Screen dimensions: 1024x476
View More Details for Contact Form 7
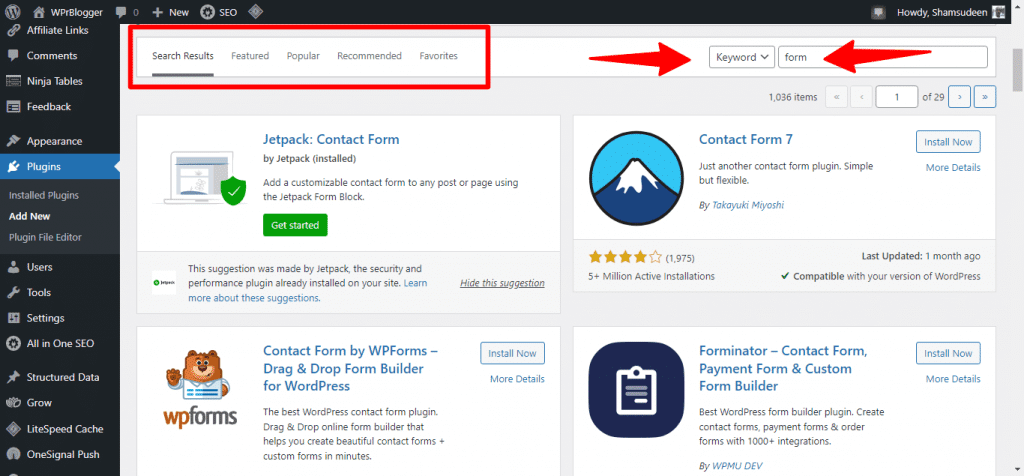[x=953, y=168]
